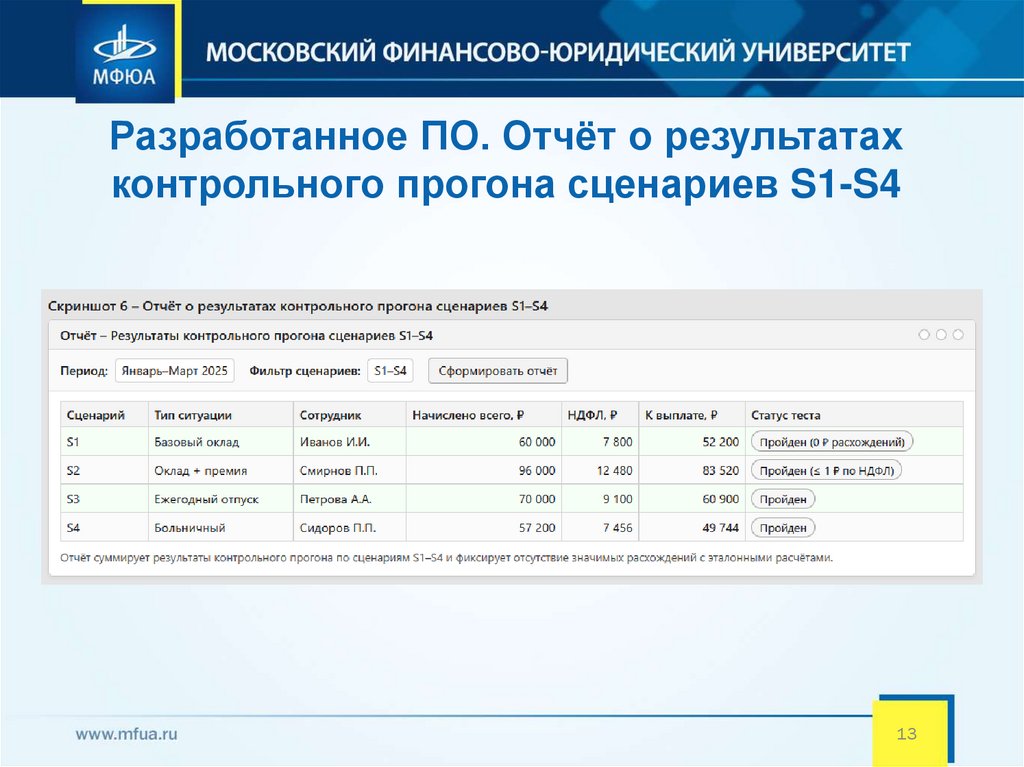
Task: Click the 'Сформировать отчёт' button
Action: (498, 371)
